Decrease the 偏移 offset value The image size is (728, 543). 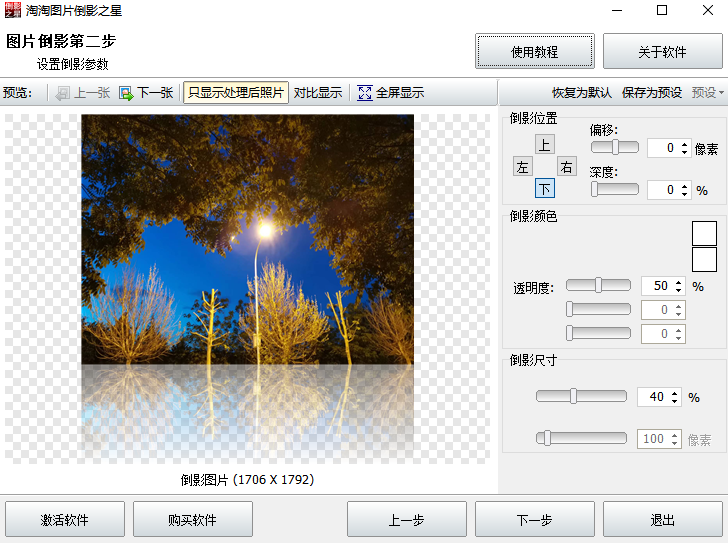click(x=684, y=152)
